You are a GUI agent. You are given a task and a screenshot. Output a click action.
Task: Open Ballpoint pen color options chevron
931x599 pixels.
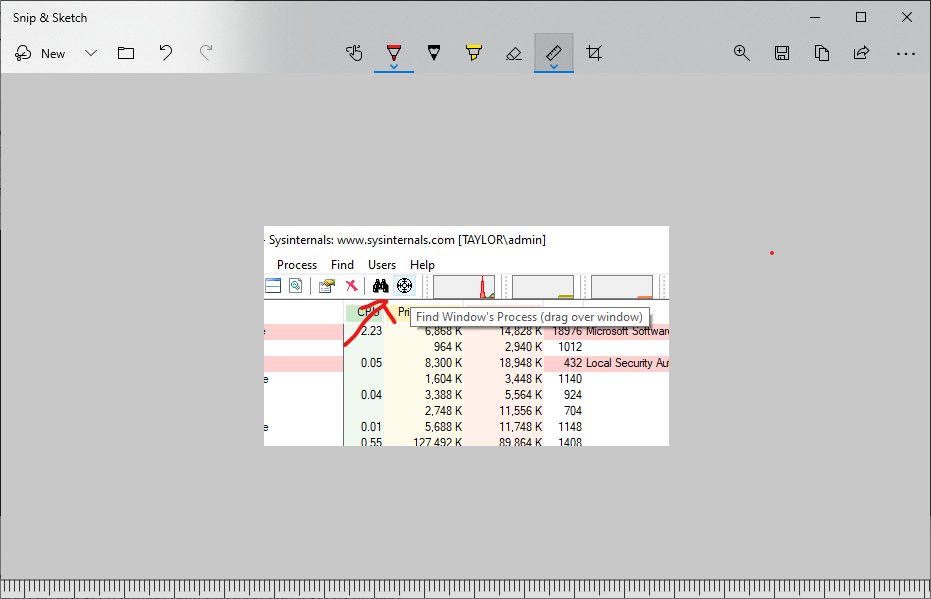[394, 67]
